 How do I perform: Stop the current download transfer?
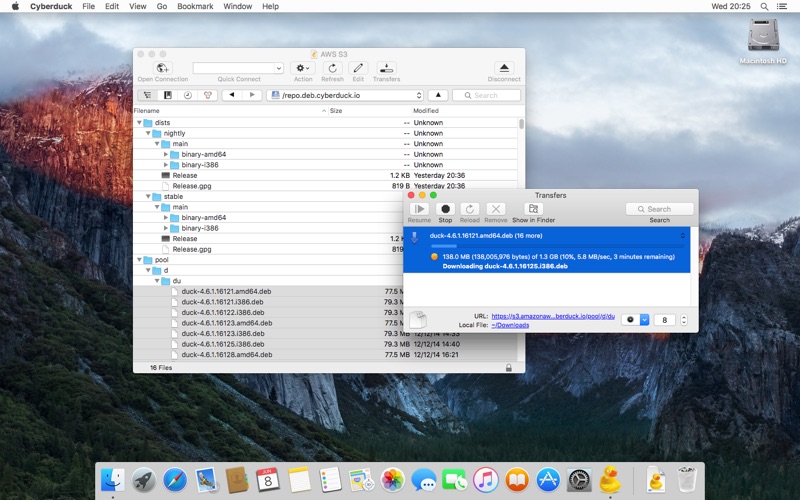click(445, 209)
